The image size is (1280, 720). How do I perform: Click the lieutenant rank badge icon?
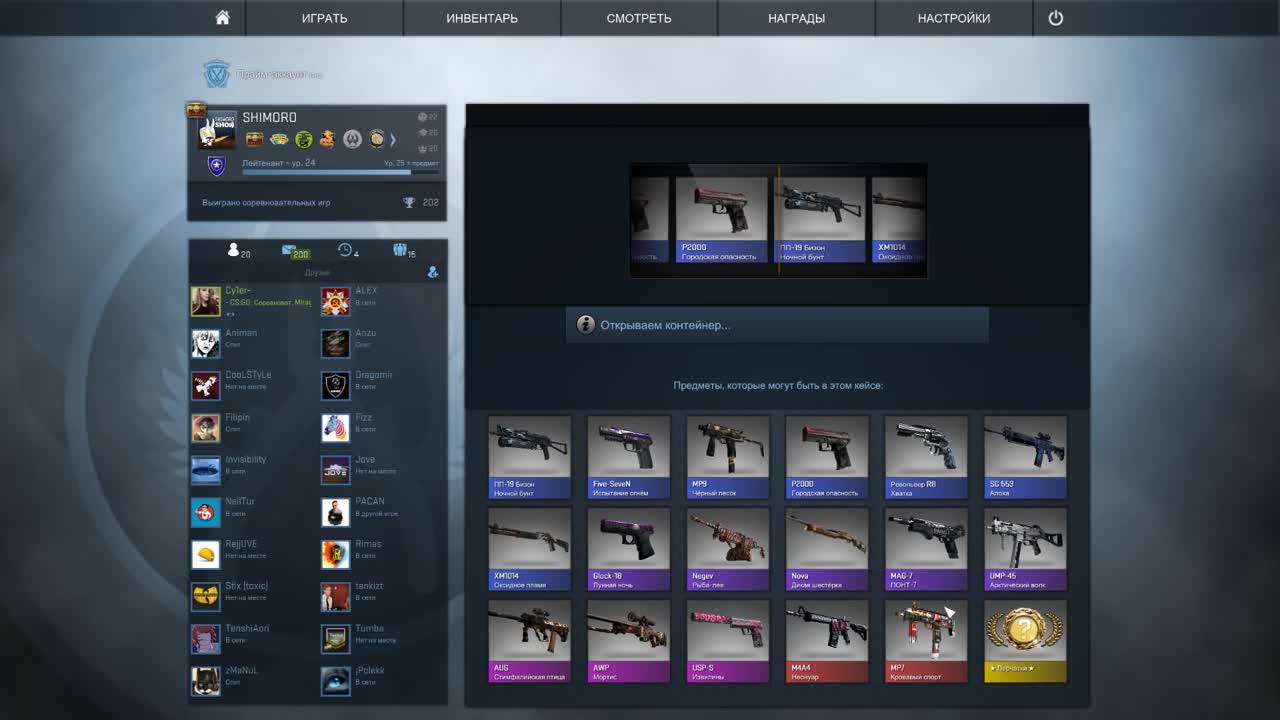point(216,166)
